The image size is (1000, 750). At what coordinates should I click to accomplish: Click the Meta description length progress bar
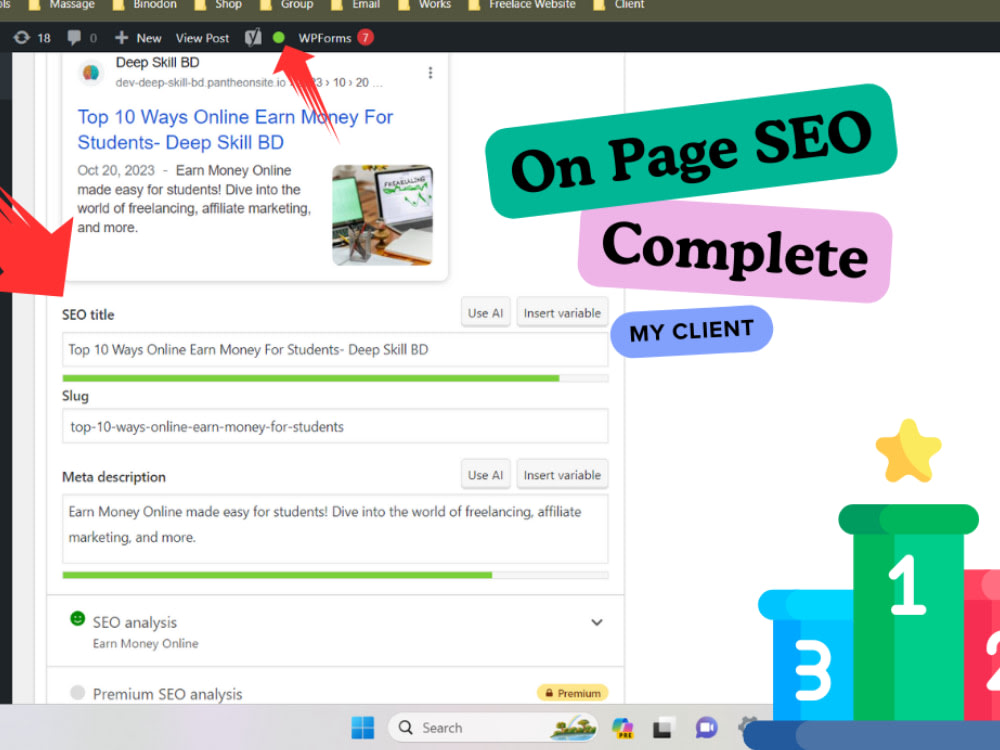[335, 575]
